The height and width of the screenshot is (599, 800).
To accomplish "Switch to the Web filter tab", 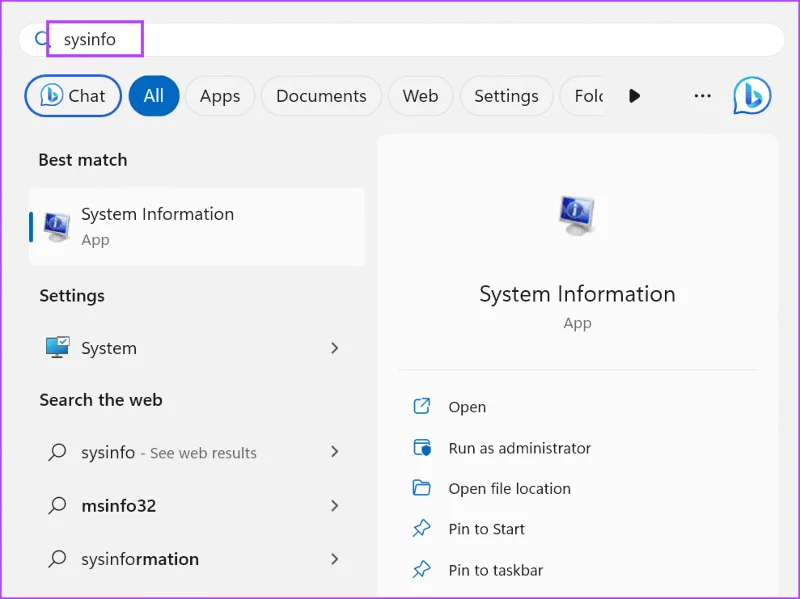I will point(420,95).
